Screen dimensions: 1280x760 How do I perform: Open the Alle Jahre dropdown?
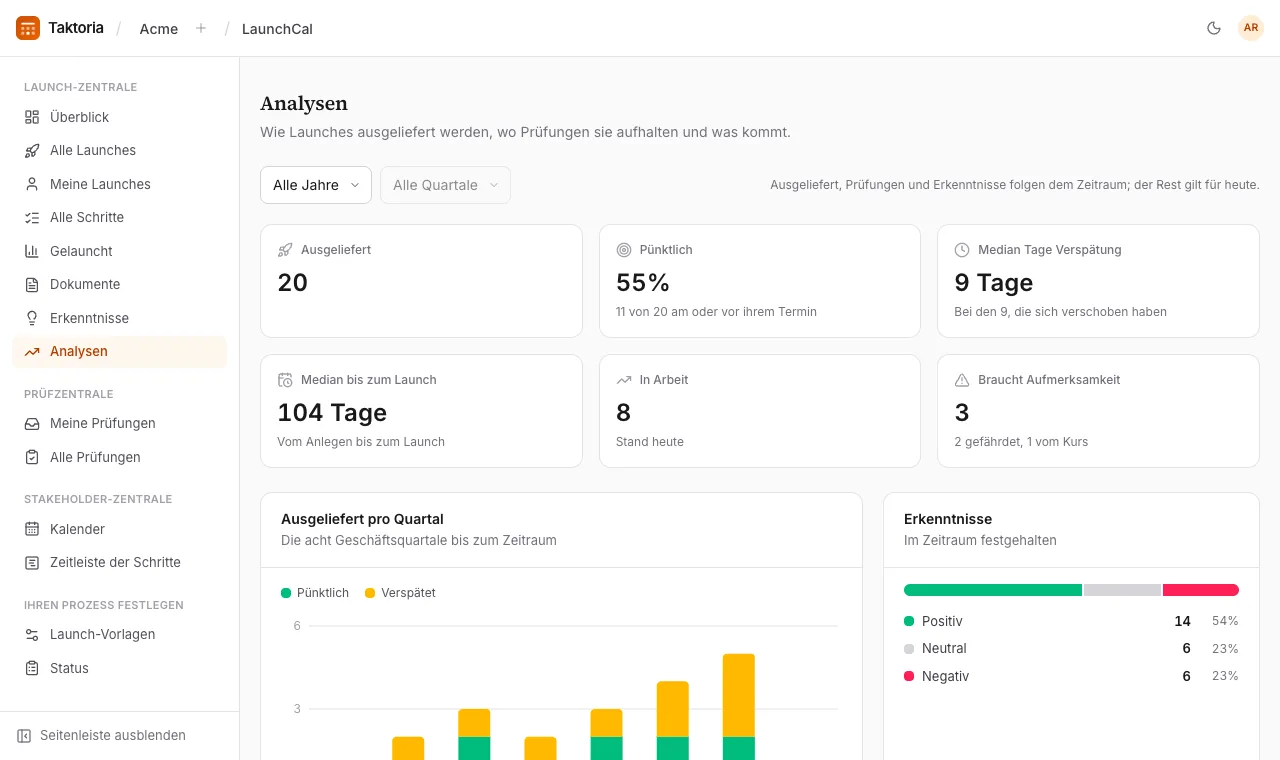(x=316, y=185)
